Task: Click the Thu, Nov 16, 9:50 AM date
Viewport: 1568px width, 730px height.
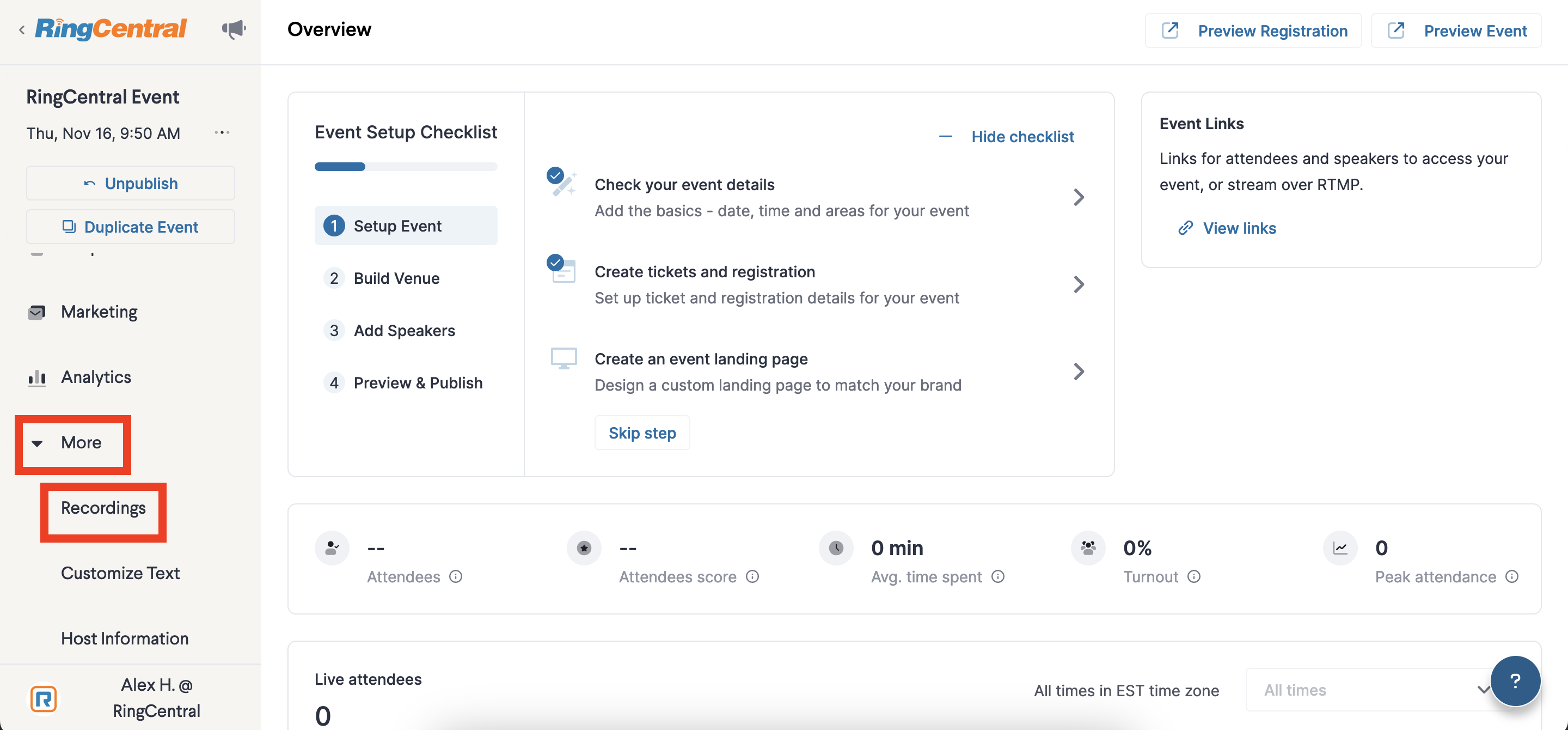Action: pos(103,133)
